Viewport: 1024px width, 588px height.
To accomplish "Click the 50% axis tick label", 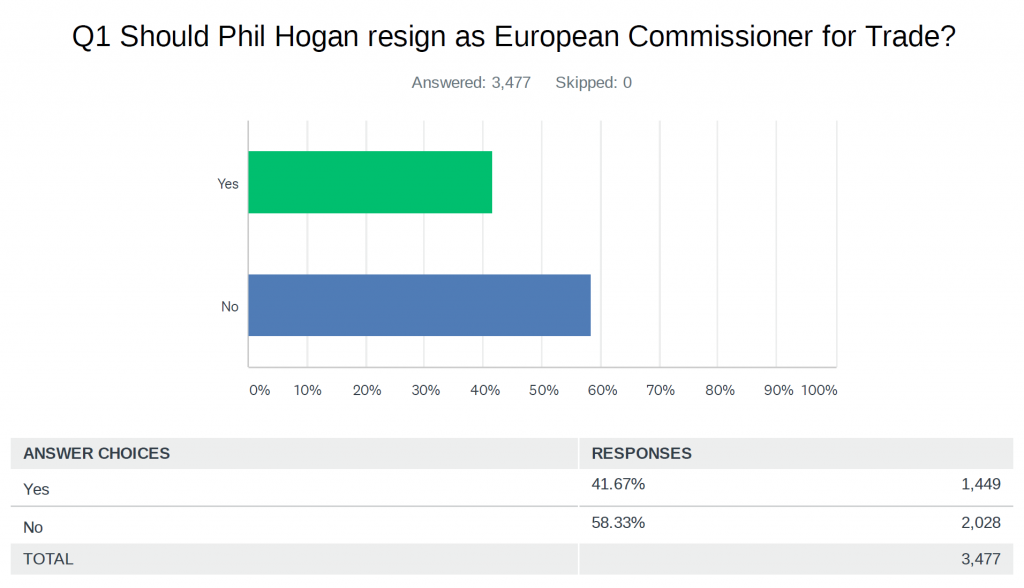I will [543, 390].
